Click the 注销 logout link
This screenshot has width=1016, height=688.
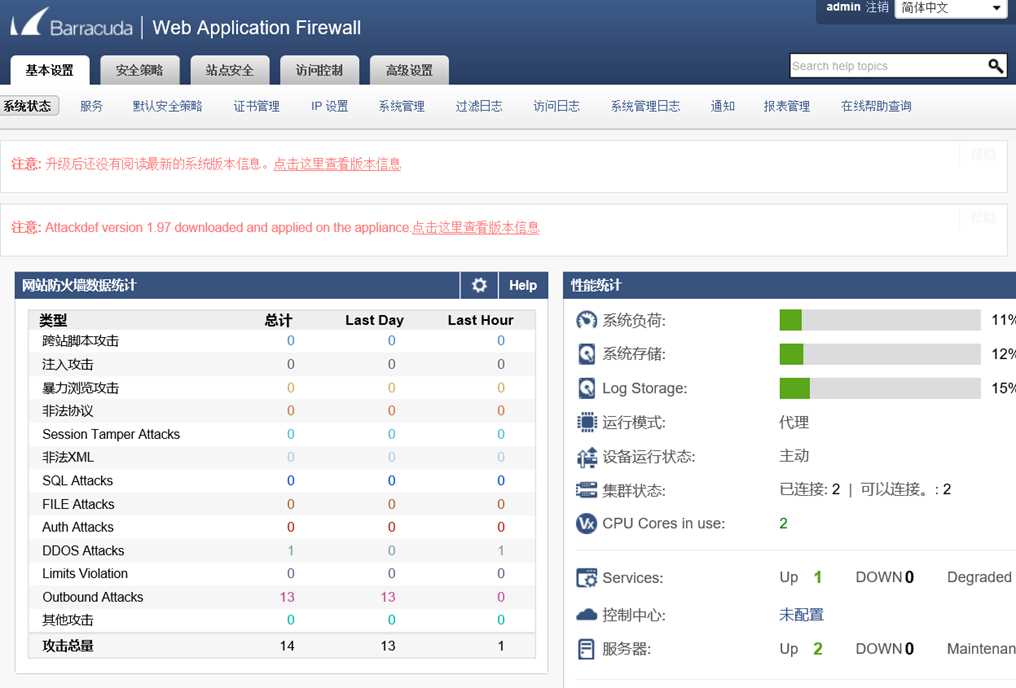(x=877, y=7)
